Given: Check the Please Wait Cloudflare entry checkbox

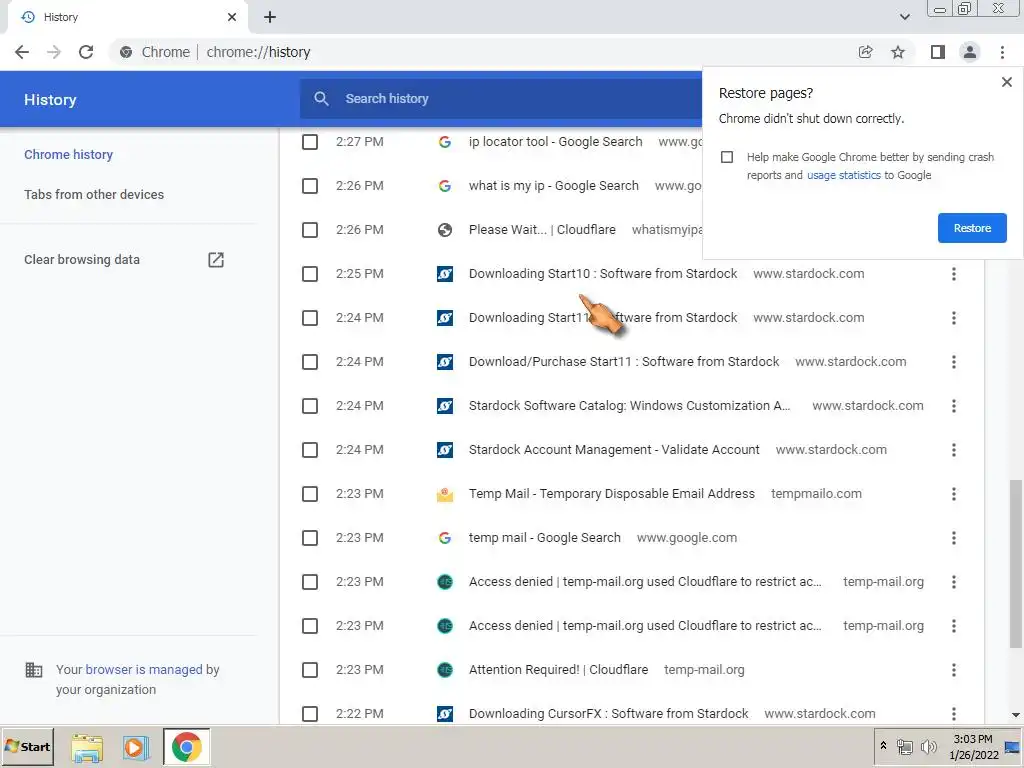Looking at the screenshot, I should coord(310,230).
